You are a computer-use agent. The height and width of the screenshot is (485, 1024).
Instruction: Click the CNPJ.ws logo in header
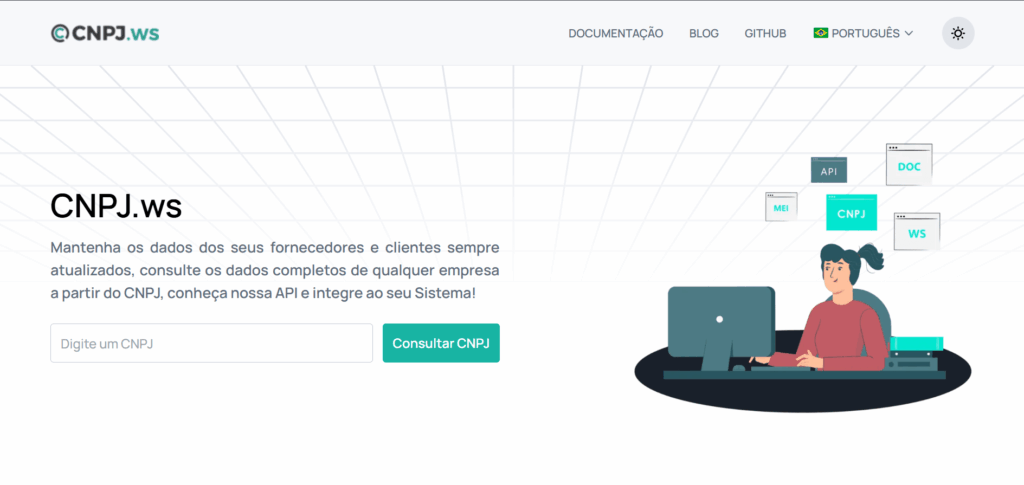tap(105, 33)
